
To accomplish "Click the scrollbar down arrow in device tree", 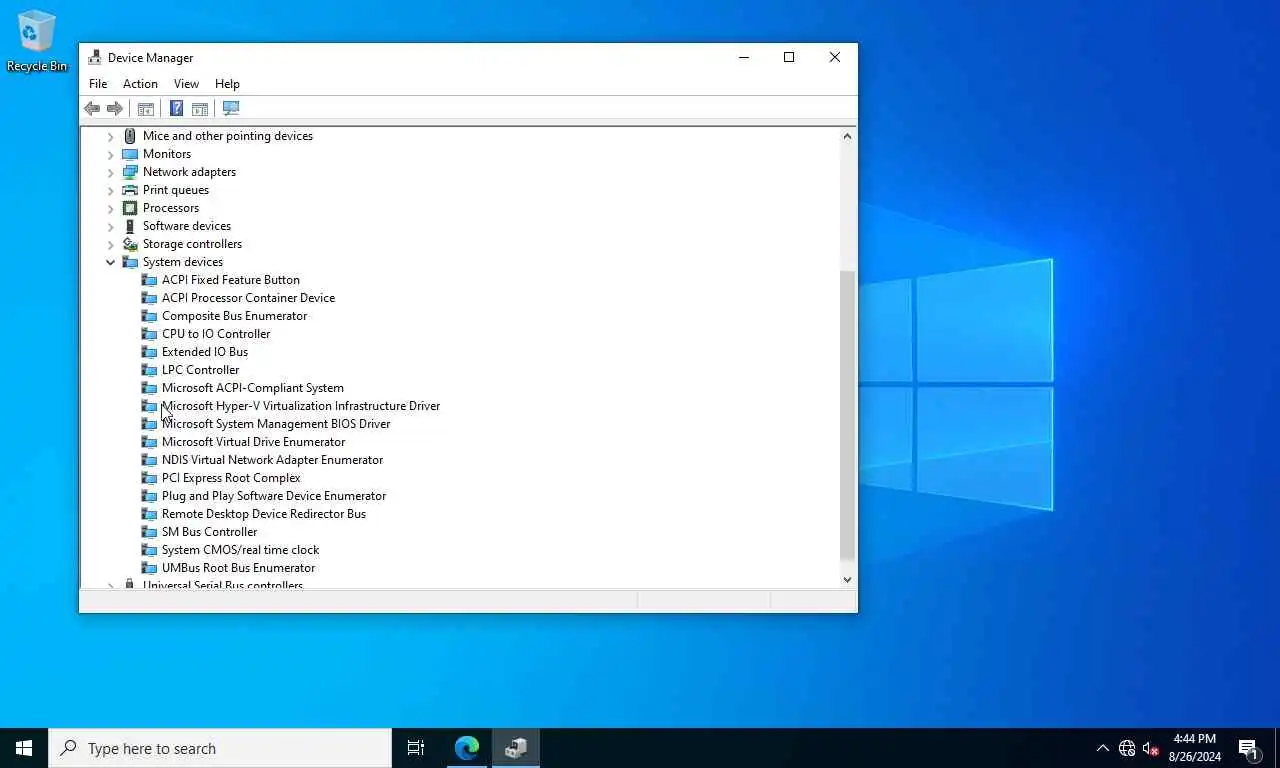I will coord(847,579).
